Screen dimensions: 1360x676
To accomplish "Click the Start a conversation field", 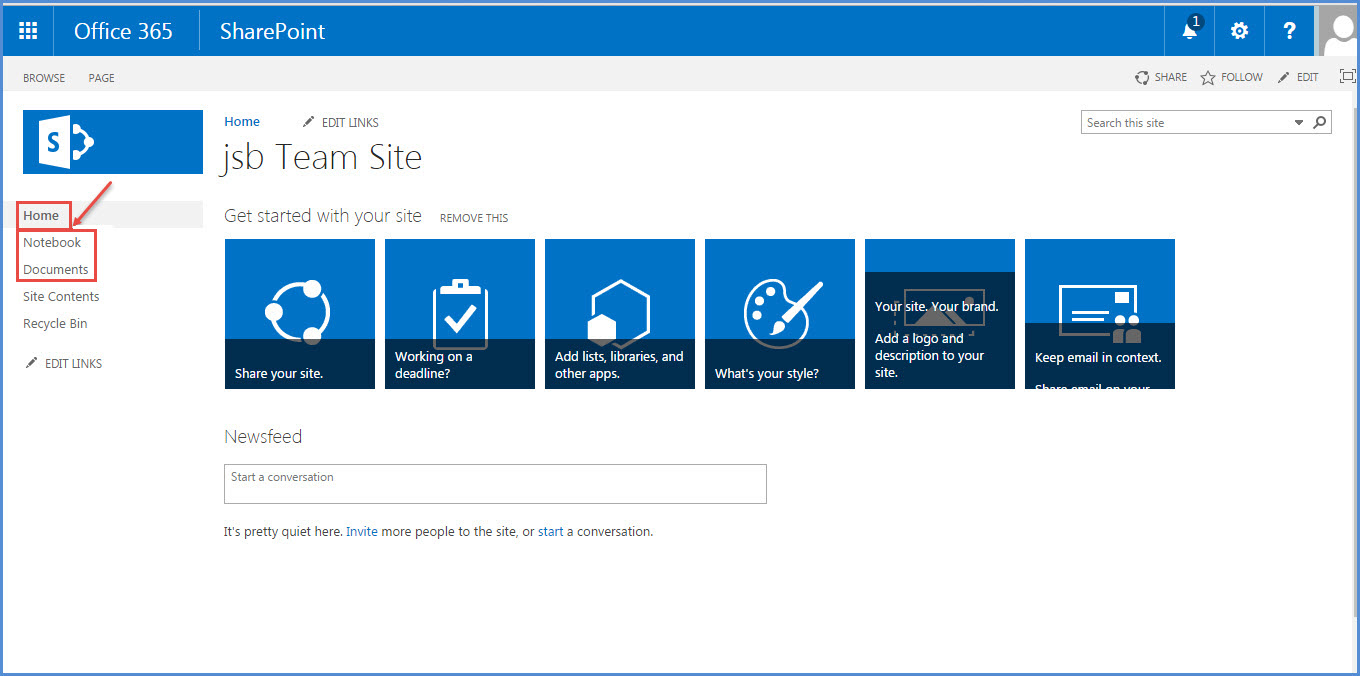I will (495, 483).
